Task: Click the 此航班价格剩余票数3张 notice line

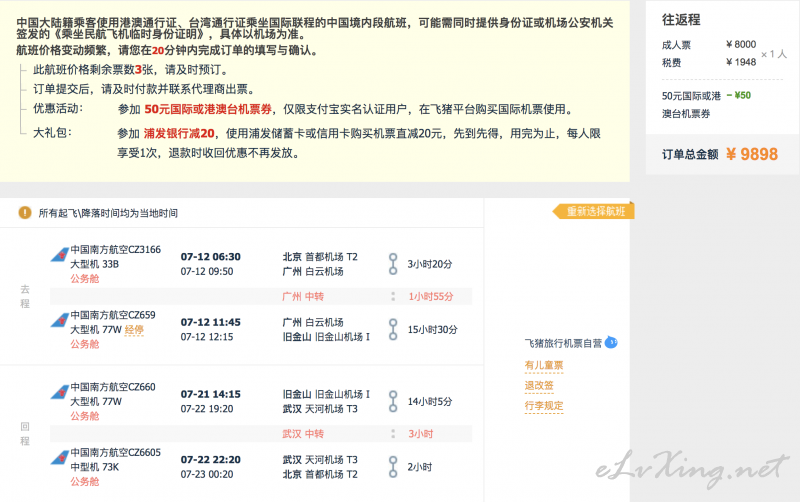Action: click(x=131, y=70)
